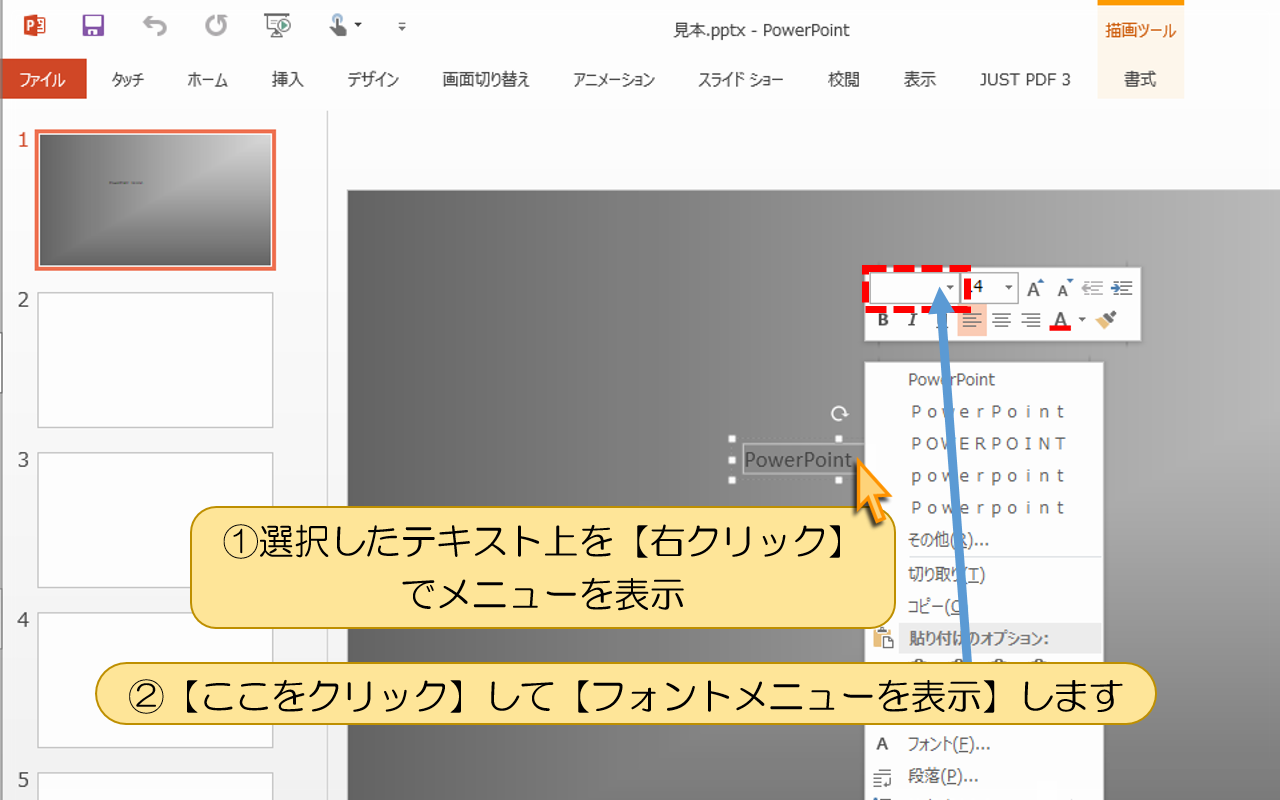The width and height of the screenshot is (1280, 800).
Task: Start slideshow from beginning icon
Action: pyautogui.click(x=277, y=26)
